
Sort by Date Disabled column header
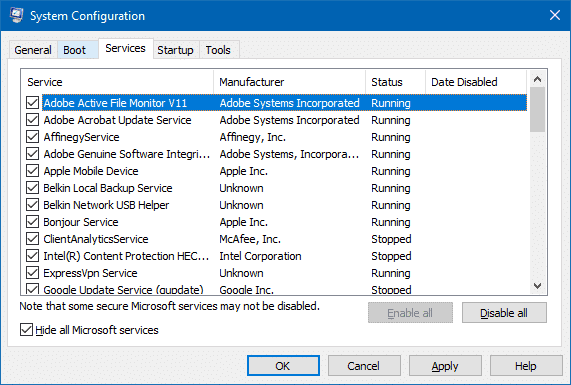click(x=476, y=82)
